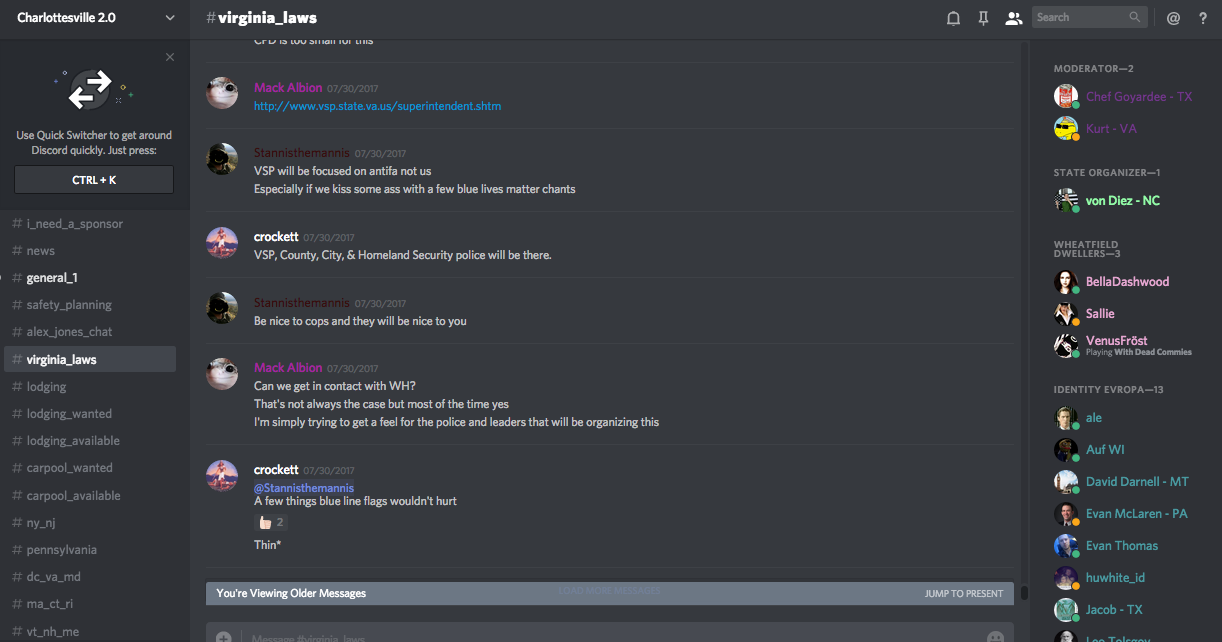
Task: Expand Charlottesville 2.0 server dropdown
Action: pos(169,18)
